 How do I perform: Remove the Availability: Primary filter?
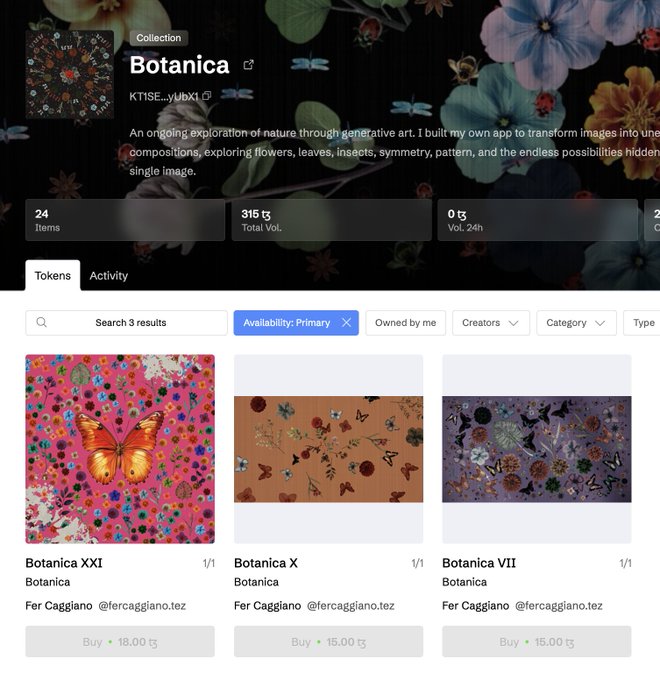346,323
